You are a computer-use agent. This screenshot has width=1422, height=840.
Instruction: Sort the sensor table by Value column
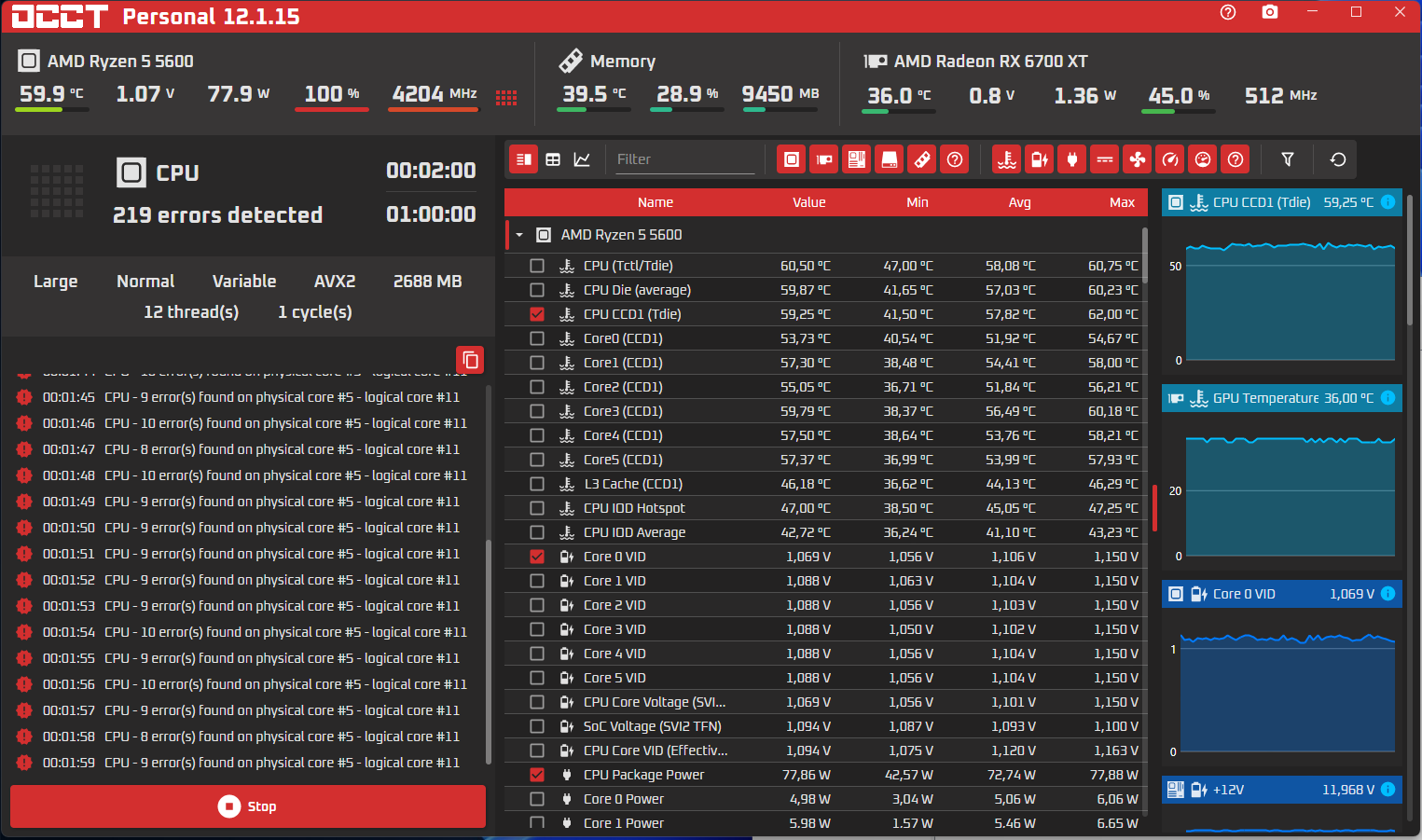coord(809,202)
